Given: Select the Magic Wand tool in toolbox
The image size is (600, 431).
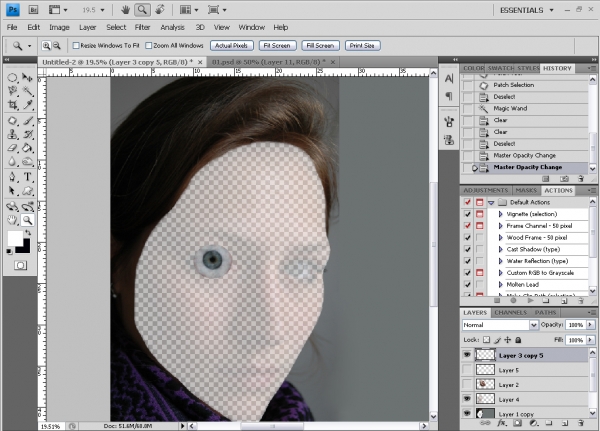Looking at the screenshot, I should pyautogui.click(x=27, y=91).
